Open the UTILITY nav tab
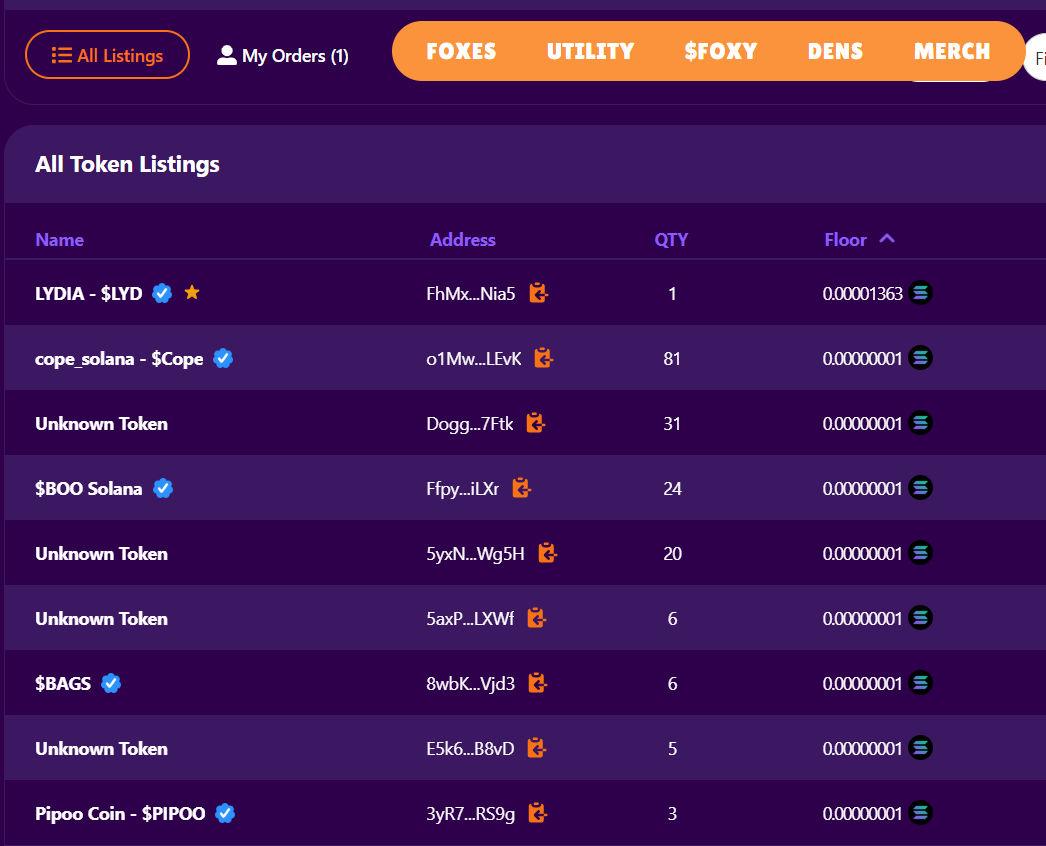Screen dimensions: 1046x846 pyautogui.click(x=590, y=51)
